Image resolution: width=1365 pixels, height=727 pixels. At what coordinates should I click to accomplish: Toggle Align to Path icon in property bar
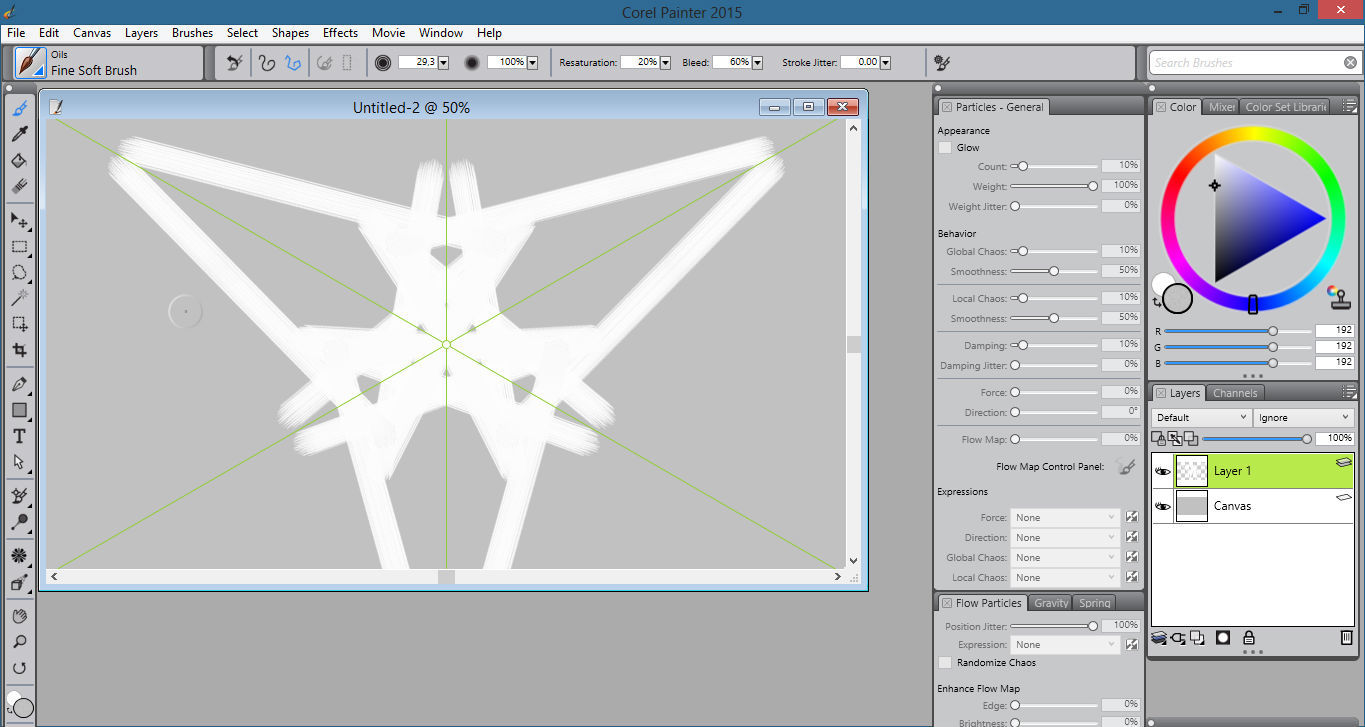(324, 62)
